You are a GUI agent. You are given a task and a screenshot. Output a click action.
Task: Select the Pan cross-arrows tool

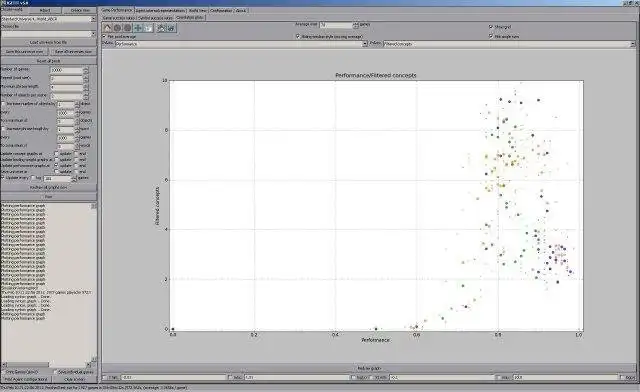[138, 28]
